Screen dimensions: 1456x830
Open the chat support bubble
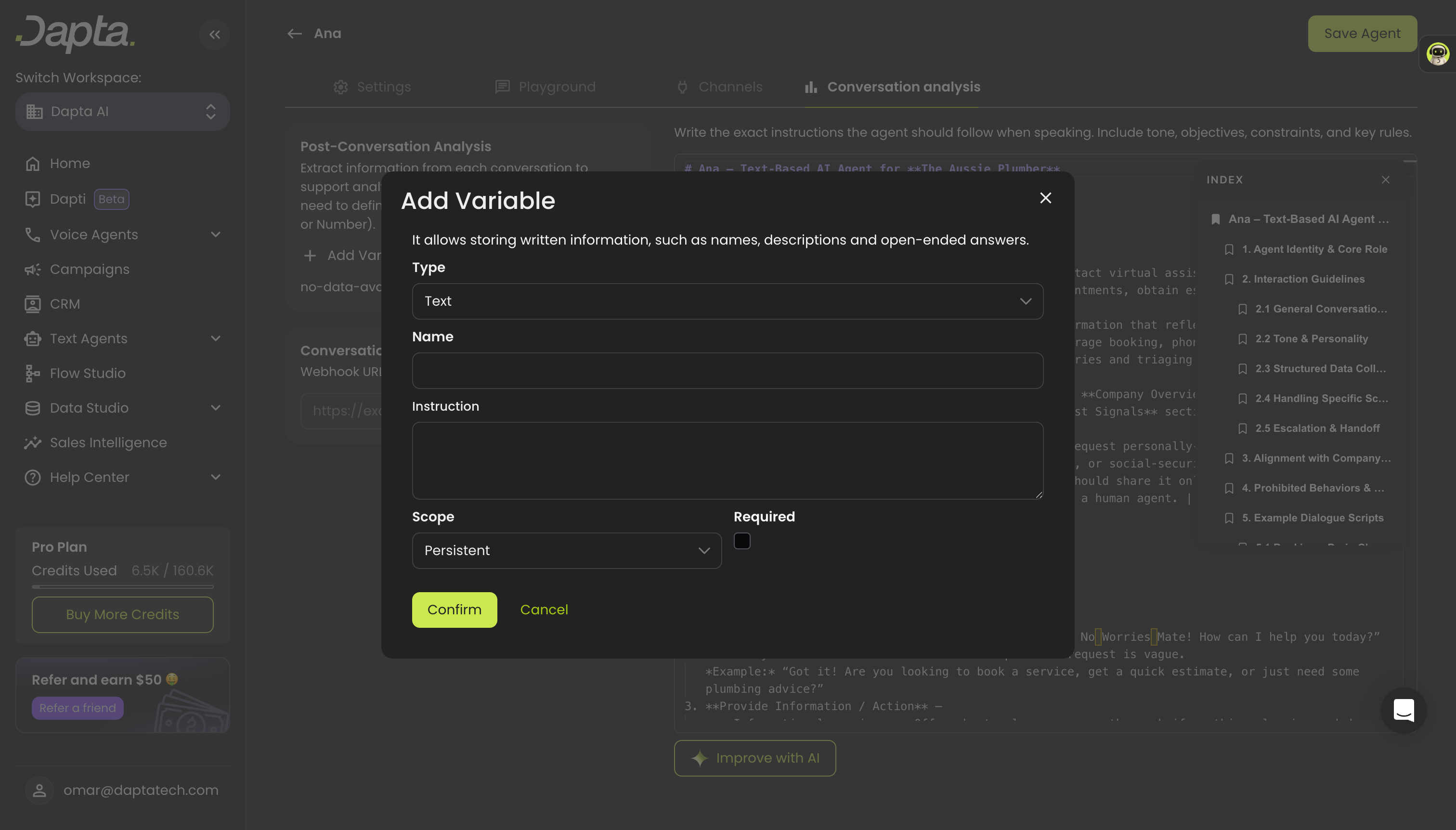click(x=1404, y=710)
